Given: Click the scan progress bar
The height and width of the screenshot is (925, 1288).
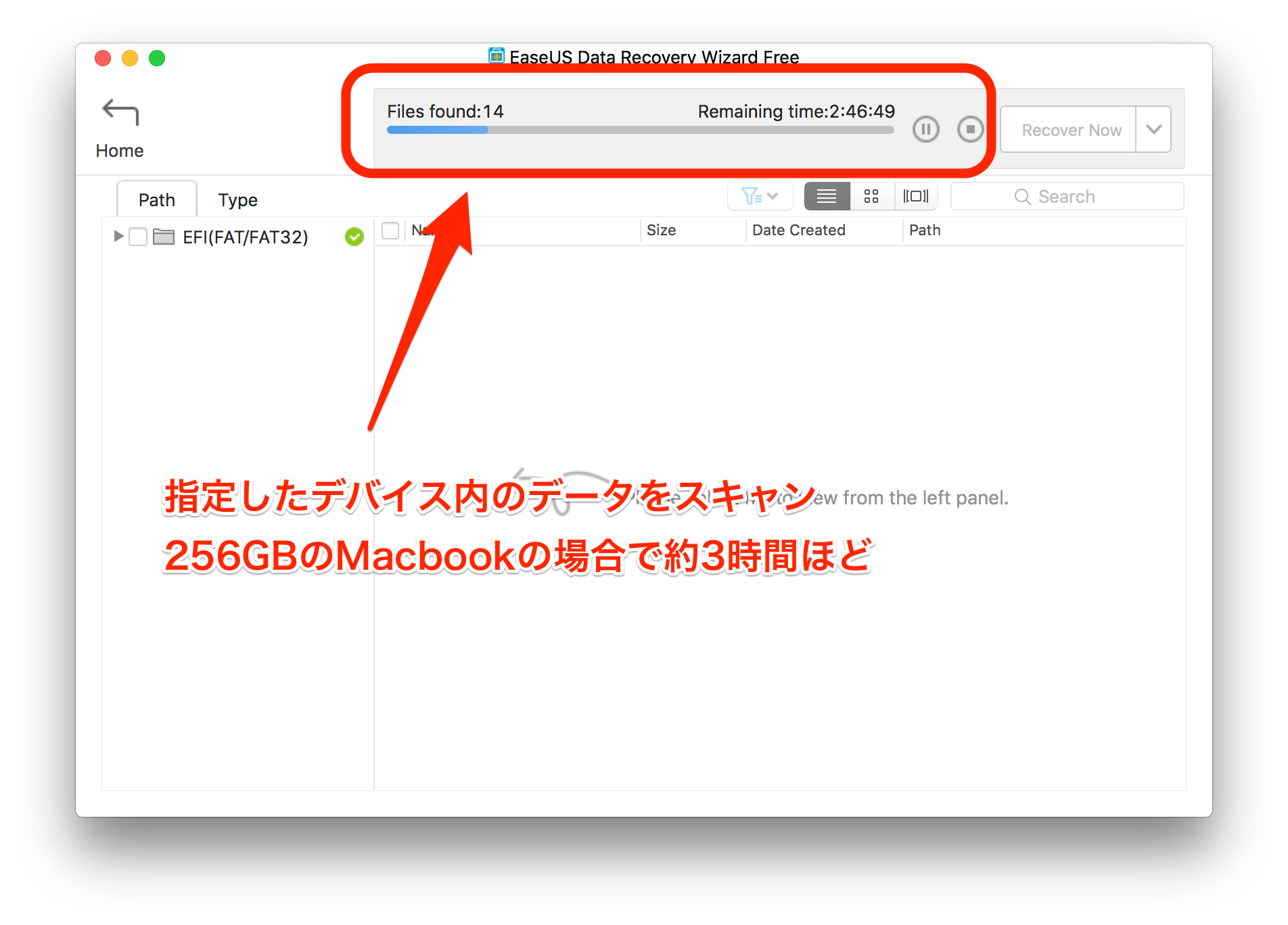Looking at the screenshot, I should tap(640, 130).
